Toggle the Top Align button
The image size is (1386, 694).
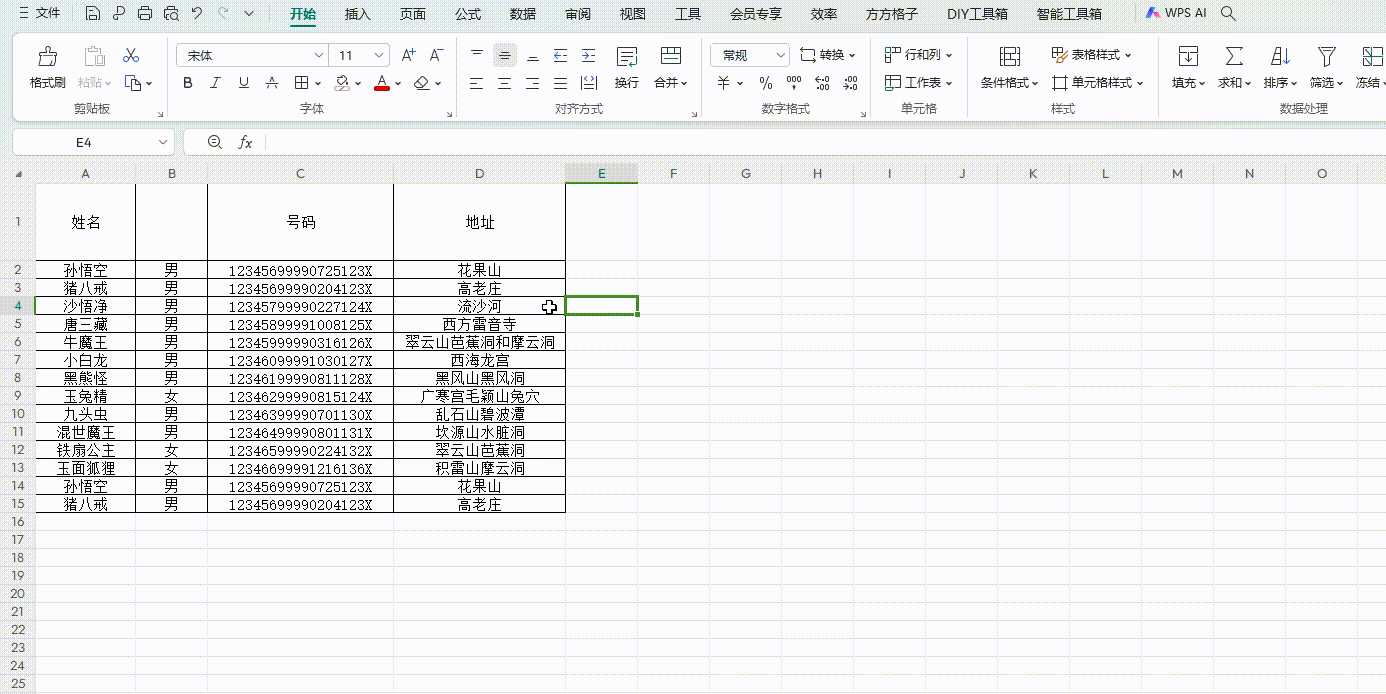pyautogui.click(x=477, y=55)
